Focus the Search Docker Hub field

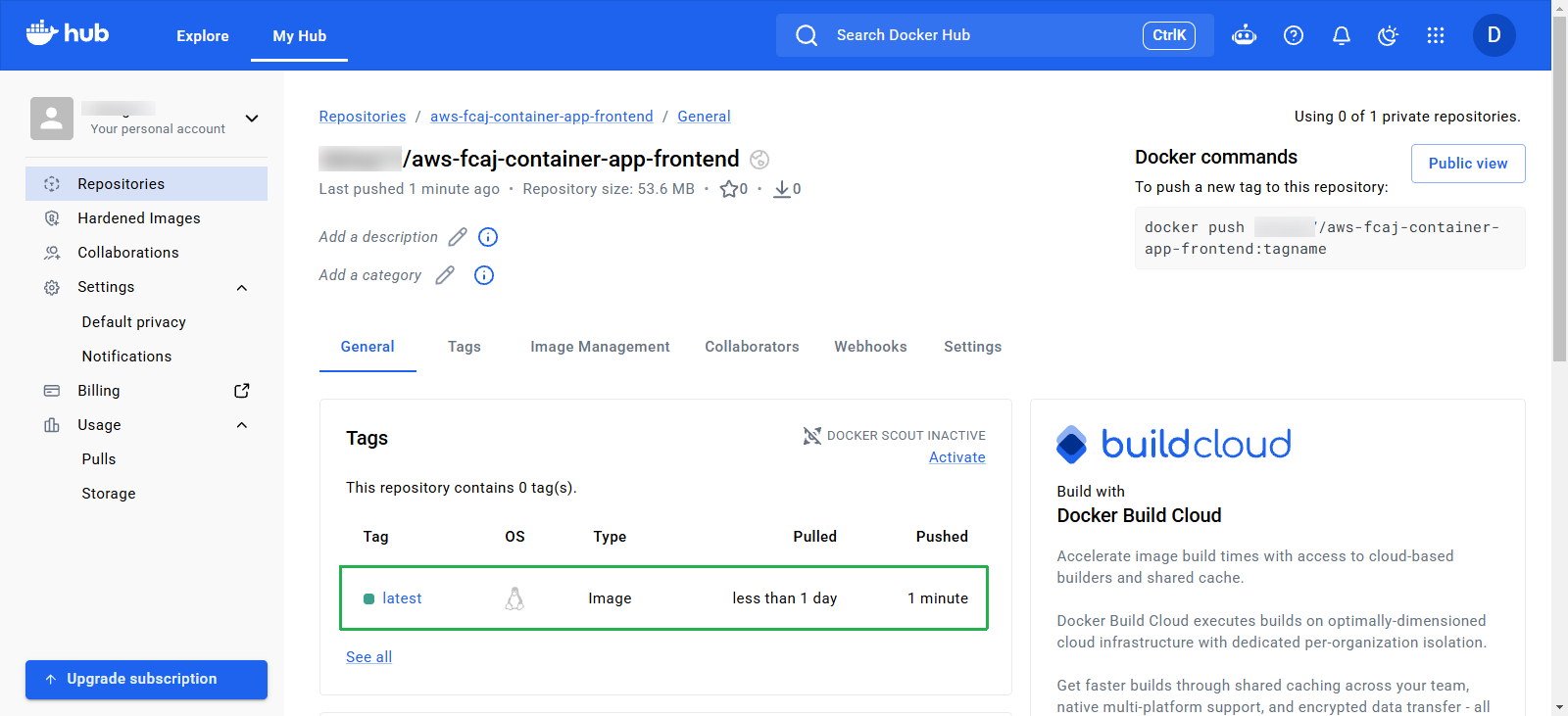(995, 35)
